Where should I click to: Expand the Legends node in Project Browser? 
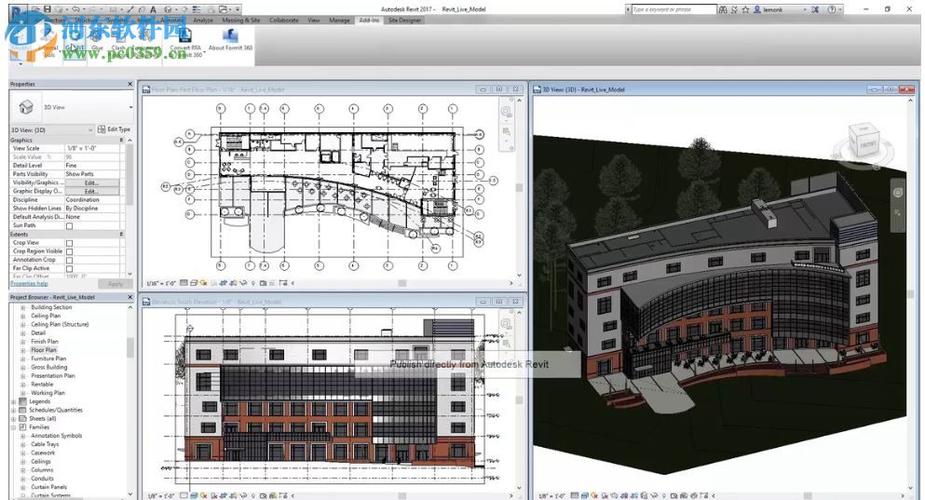click(x=14, y=402)
